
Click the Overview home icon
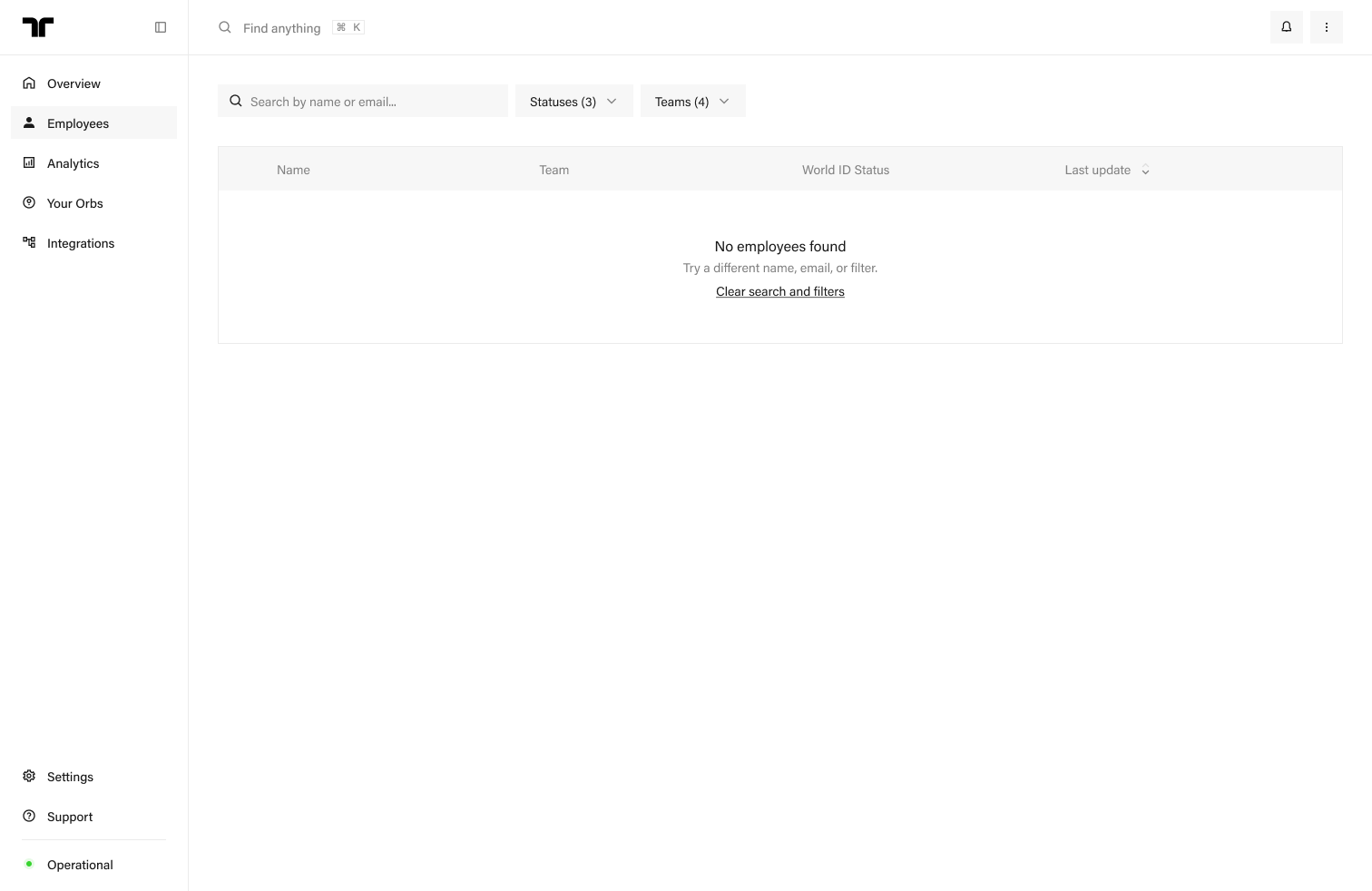coord(29,83)
